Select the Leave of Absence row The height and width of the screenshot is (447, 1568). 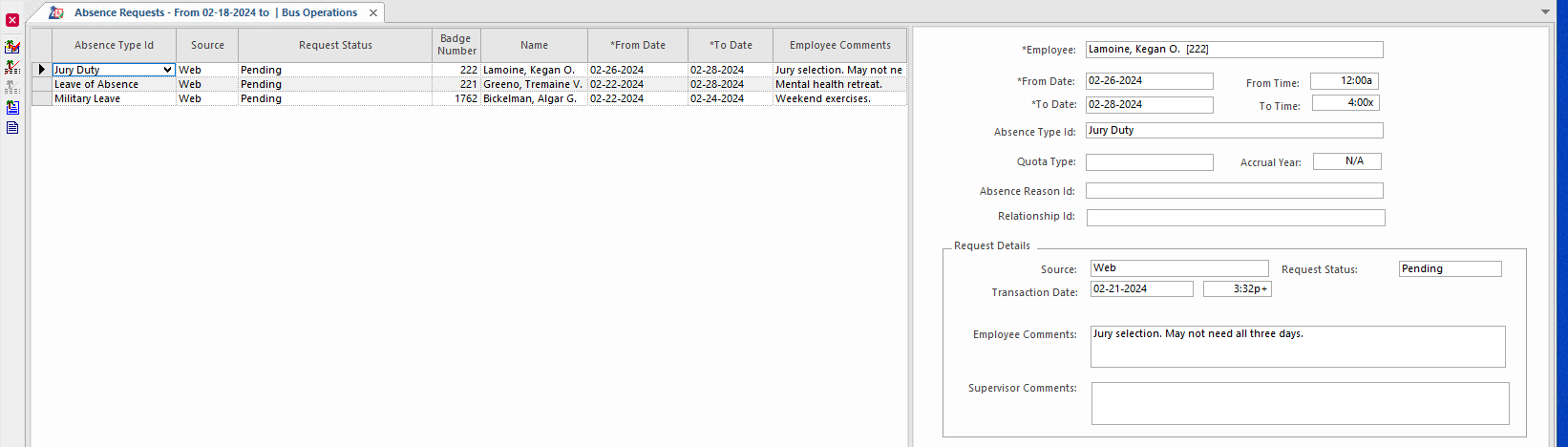click(x=469, y=84)
